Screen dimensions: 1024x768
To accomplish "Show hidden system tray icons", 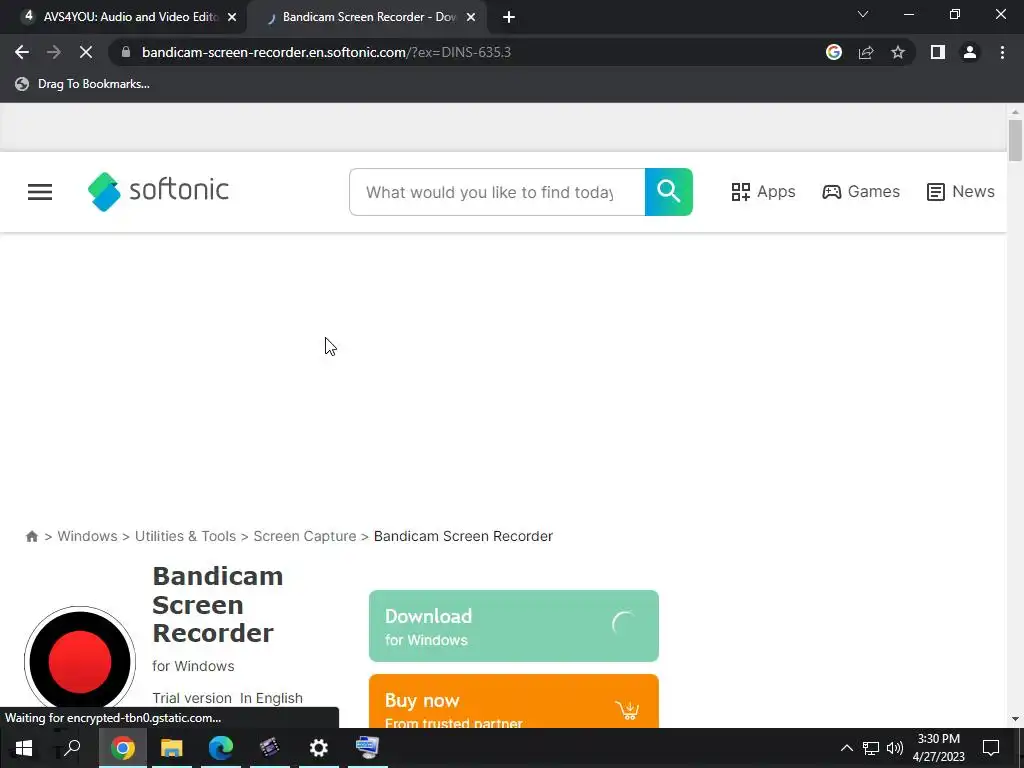I will coord(846,748).
